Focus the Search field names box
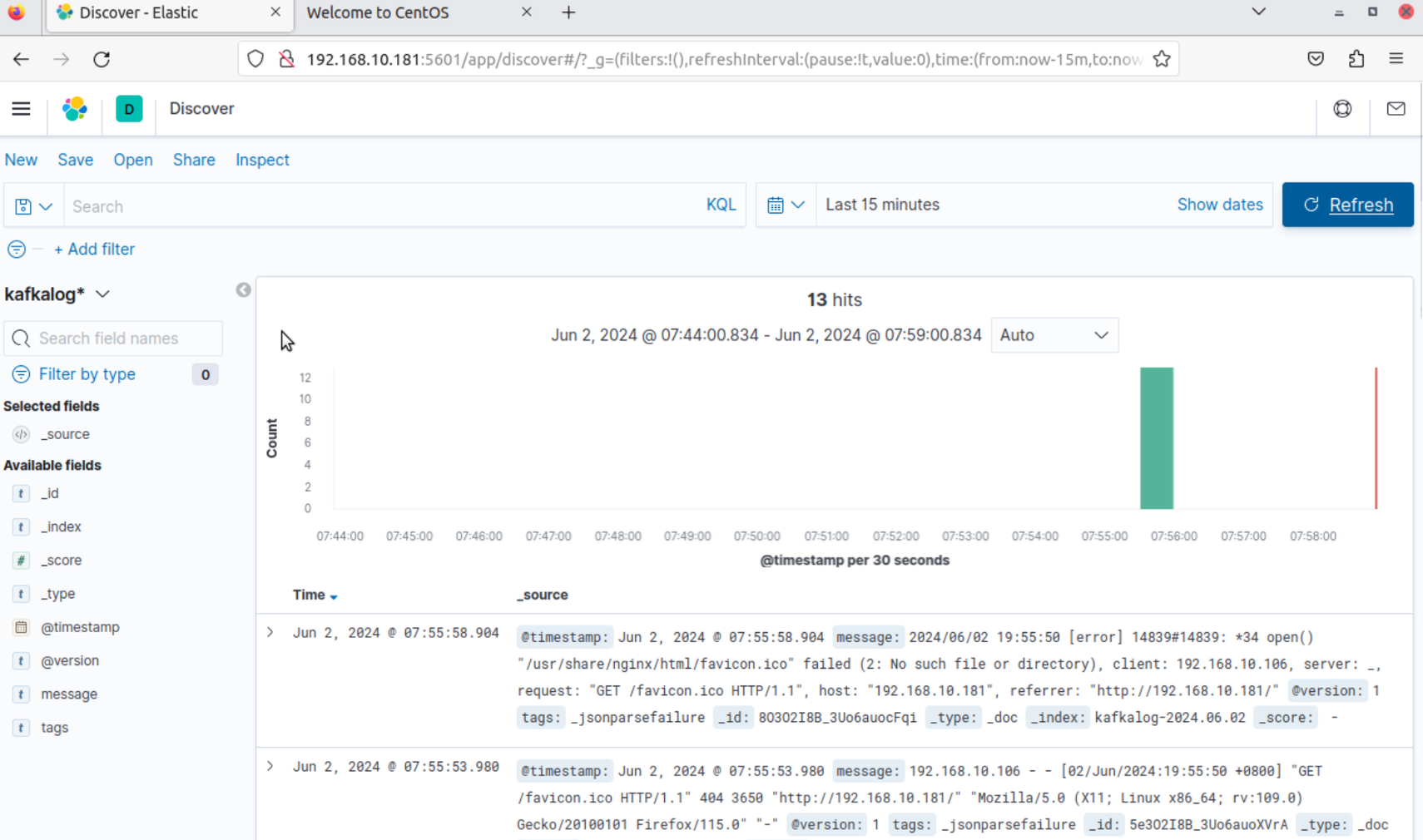The height and width of the screenshot is (840, 1423). 113,338
